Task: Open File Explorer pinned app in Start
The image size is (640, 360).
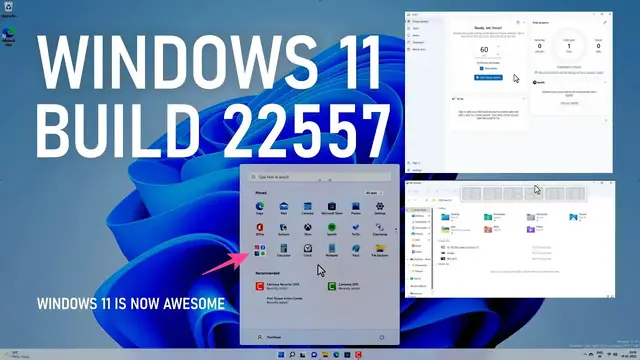Action: (380, 250)
